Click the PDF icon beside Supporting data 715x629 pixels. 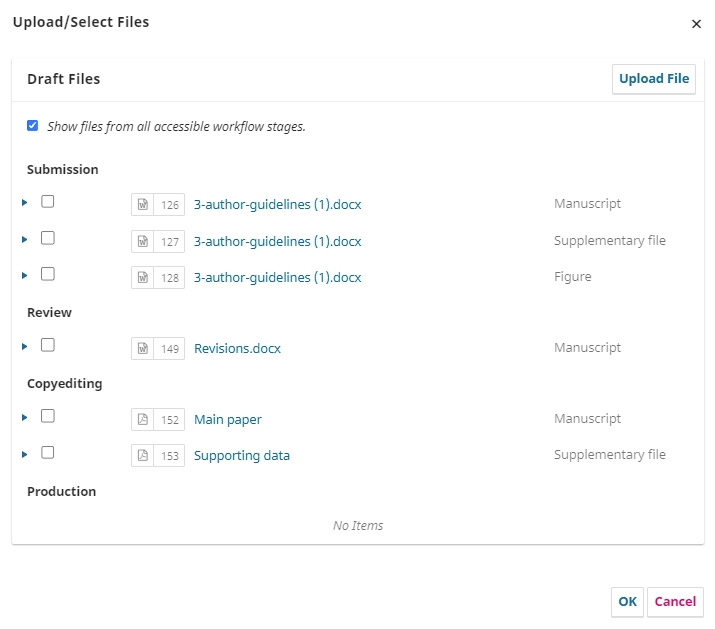point(143,456)
